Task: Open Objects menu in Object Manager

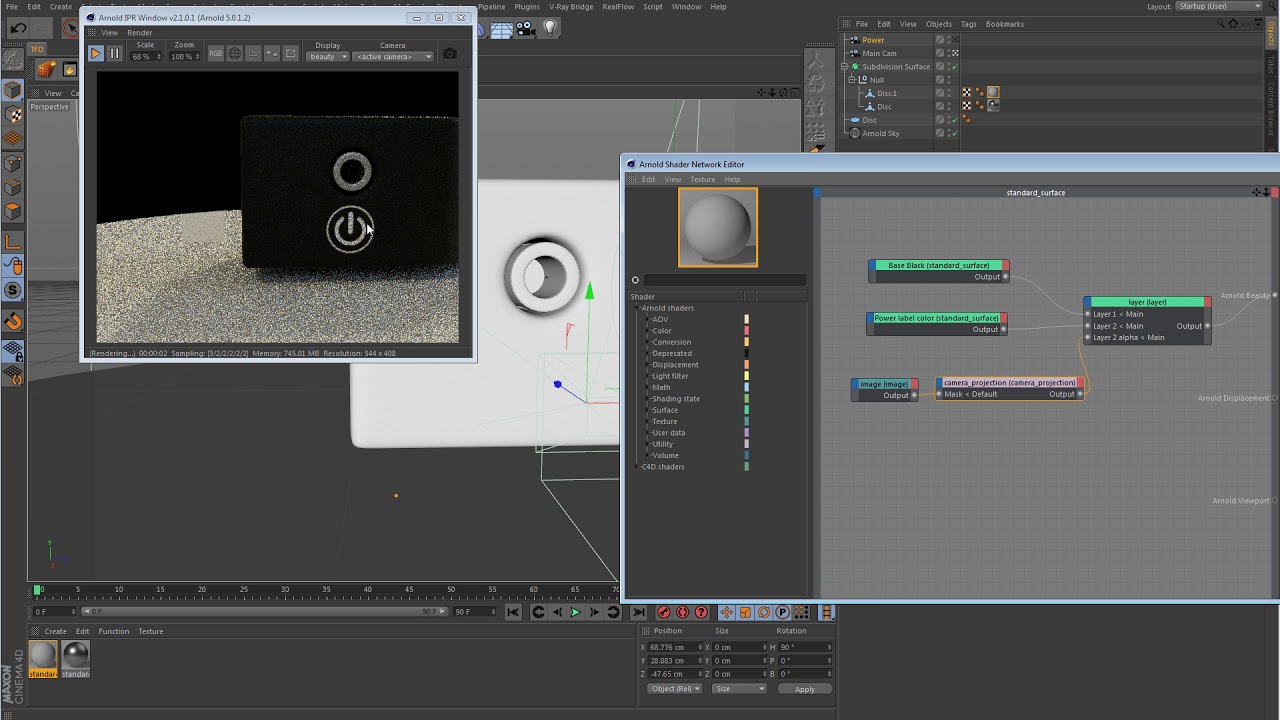Action: coord(939,24)
